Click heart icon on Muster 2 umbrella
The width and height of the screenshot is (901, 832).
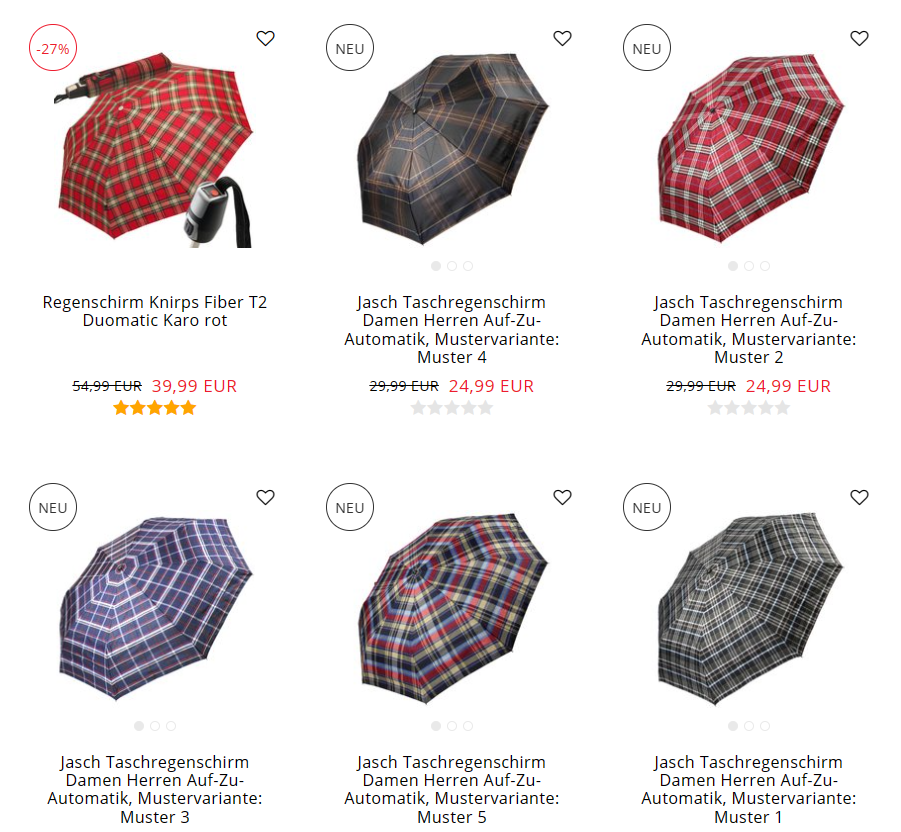click(860, 38)
